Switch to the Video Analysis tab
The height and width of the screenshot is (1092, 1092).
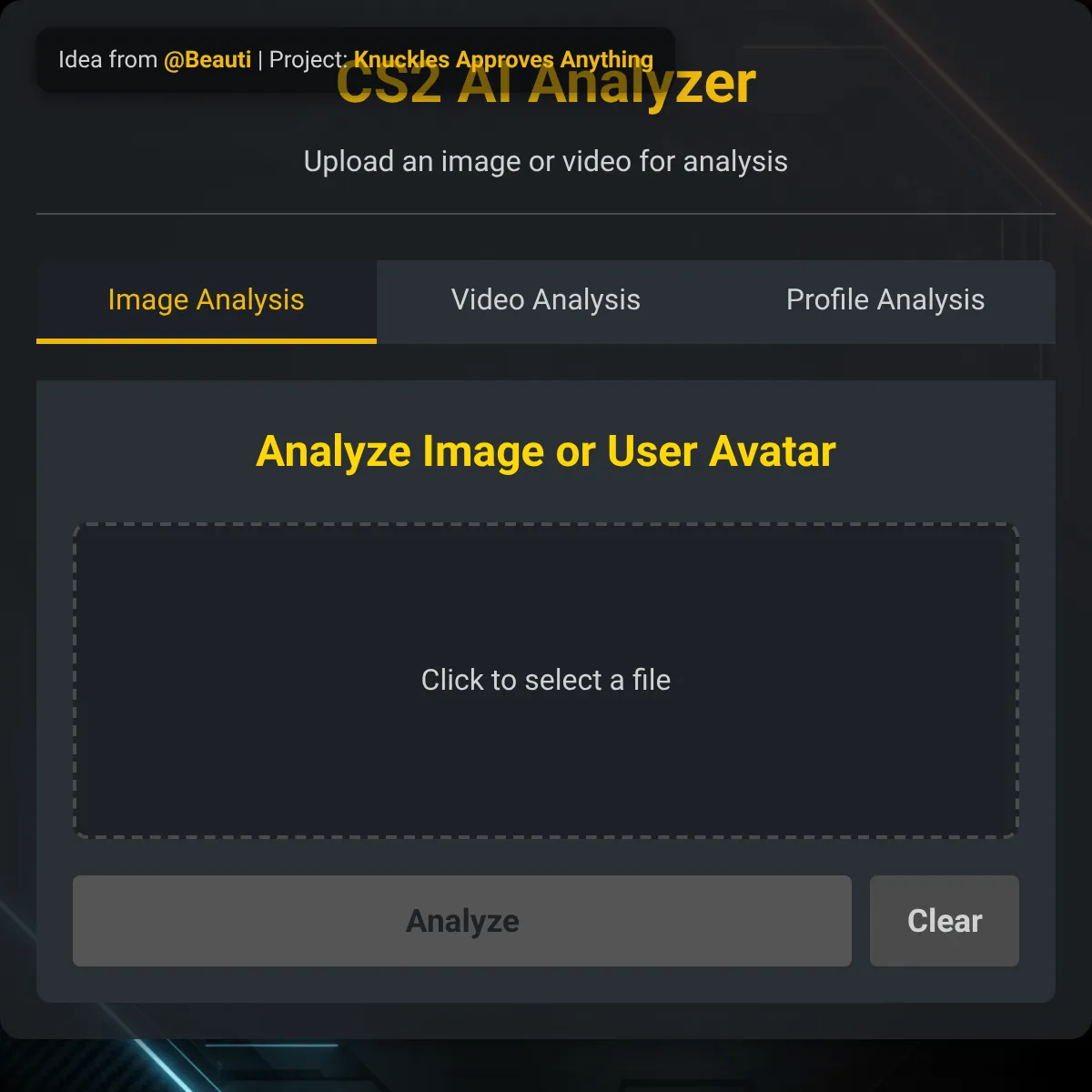click(546, 300)
